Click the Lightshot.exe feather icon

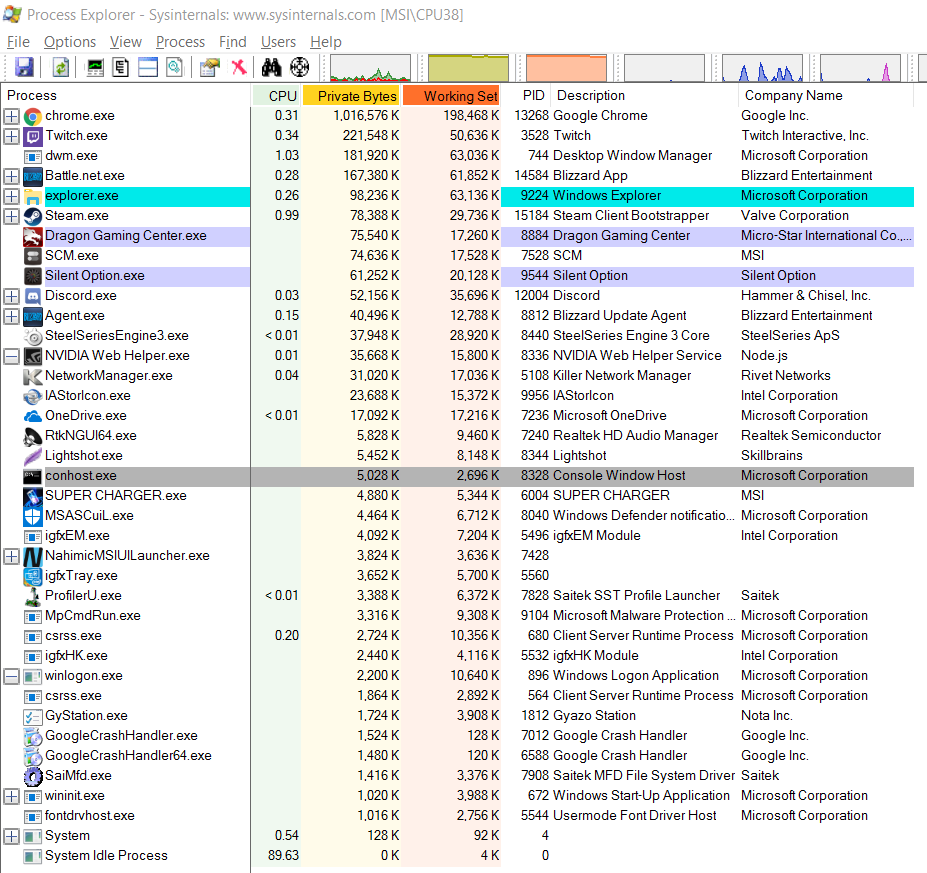pyautogui.click(x=33, y=456)
